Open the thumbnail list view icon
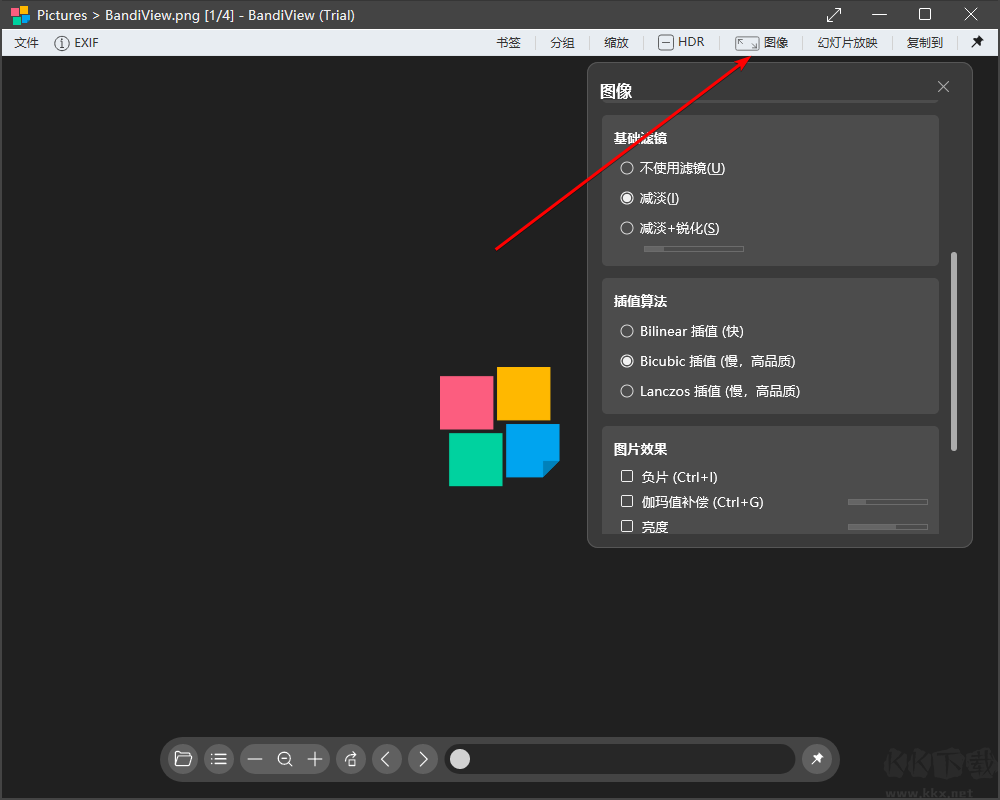The width and height of the screenshot is (1000, 800). click(x=219, y=759)
